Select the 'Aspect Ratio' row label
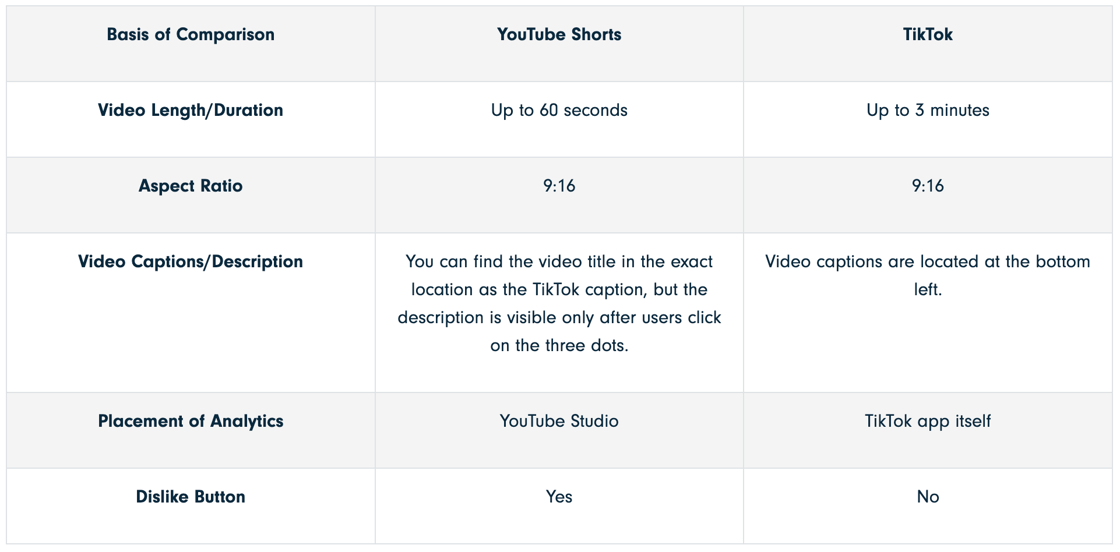 coord(190,186)
